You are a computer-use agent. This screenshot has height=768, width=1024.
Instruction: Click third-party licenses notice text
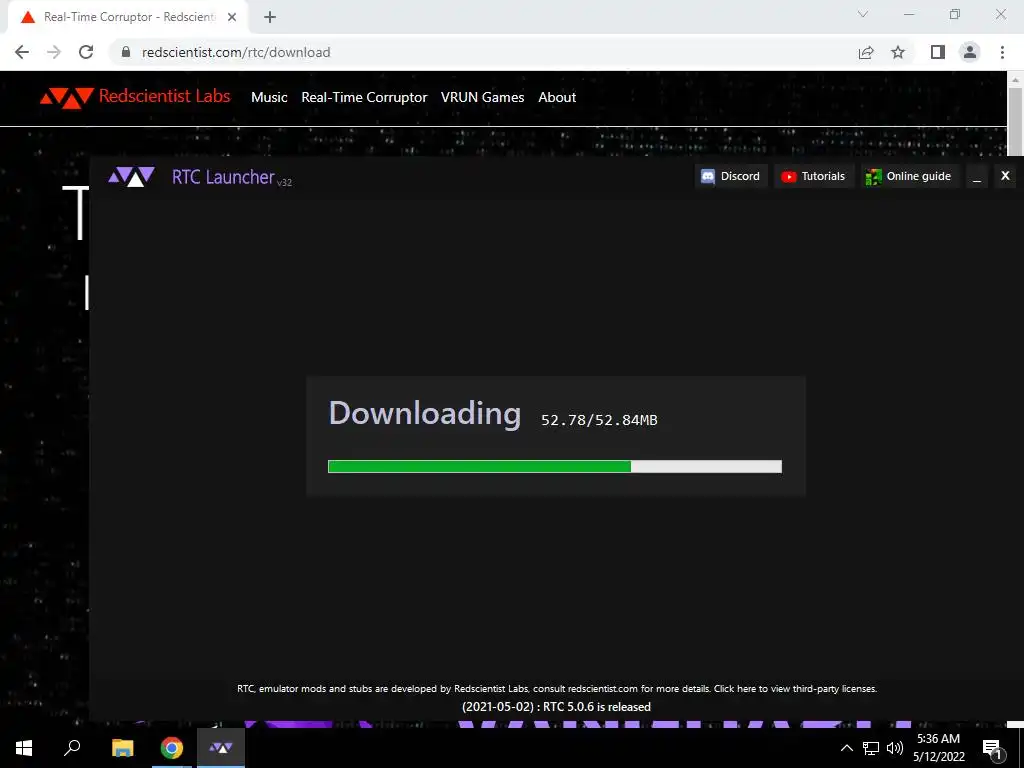point(556,688)
